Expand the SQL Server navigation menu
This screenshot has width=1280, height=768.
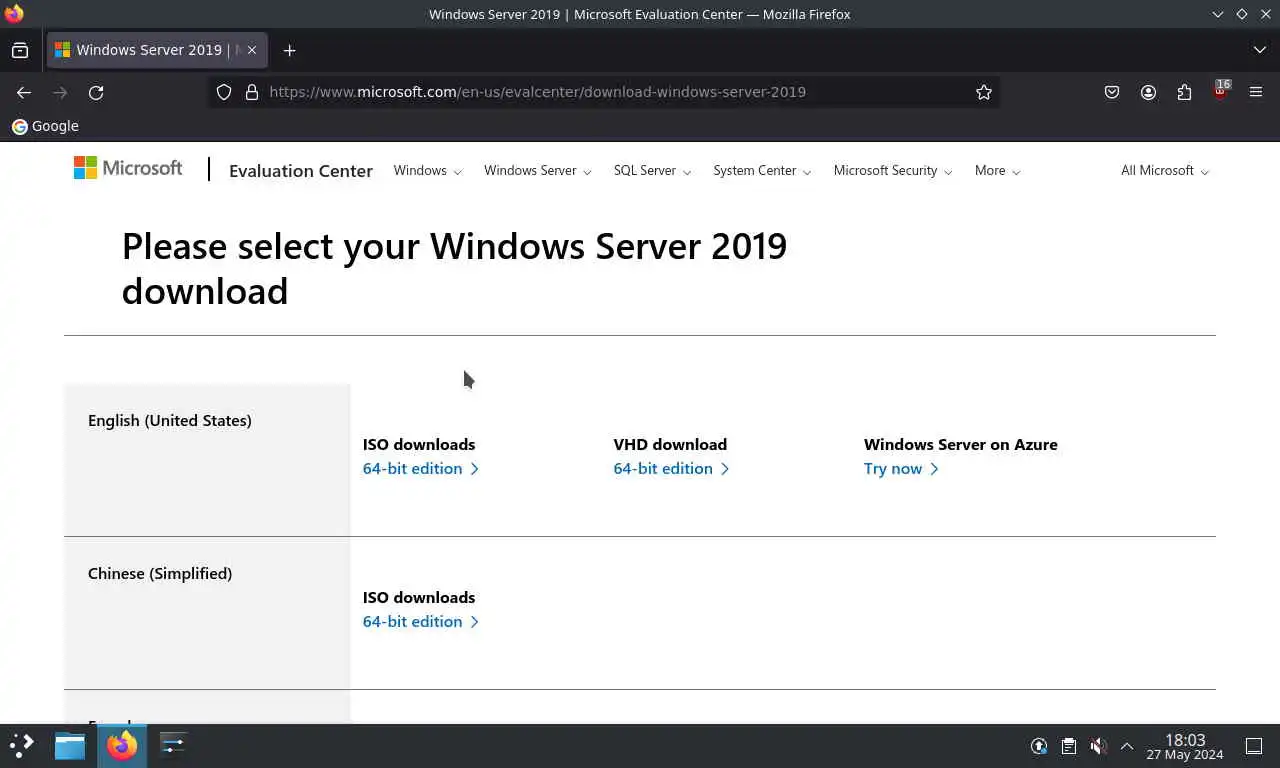(653, 171)
